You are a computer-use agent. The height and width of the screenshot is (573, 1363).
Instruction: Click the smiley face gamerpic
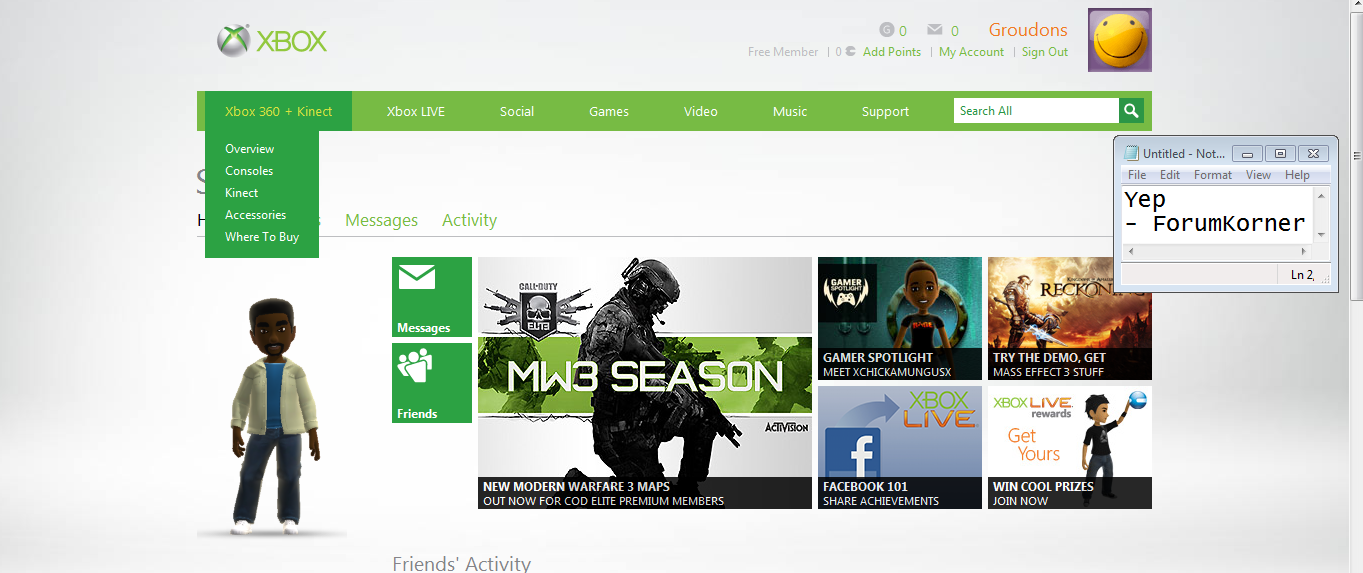pos(1120,40)
